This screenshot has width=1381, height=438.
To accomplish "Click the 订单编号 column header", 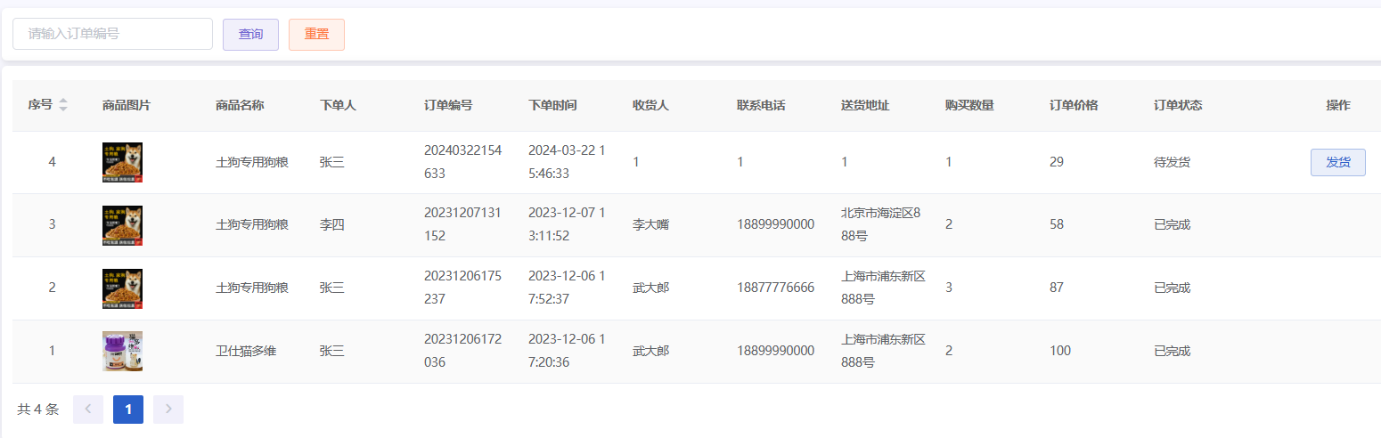I will (448, 105).
